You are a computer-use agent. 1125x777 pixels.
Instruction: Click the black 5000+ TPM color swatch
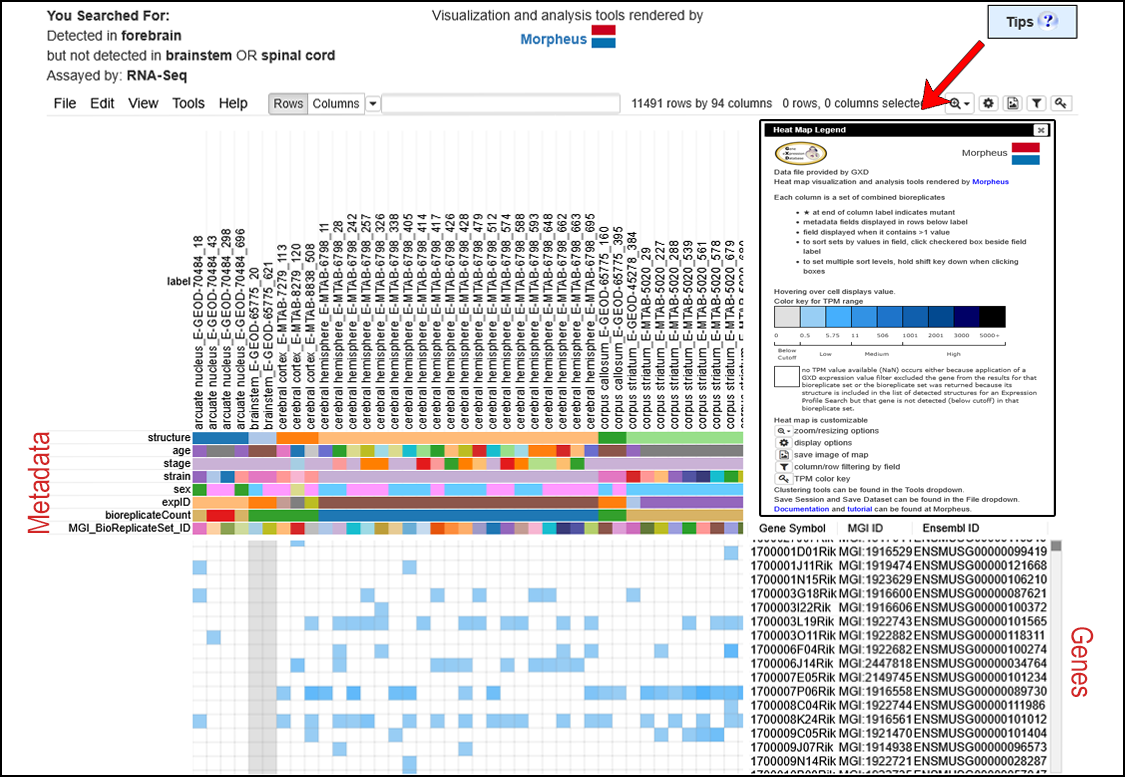coord(992,317)
